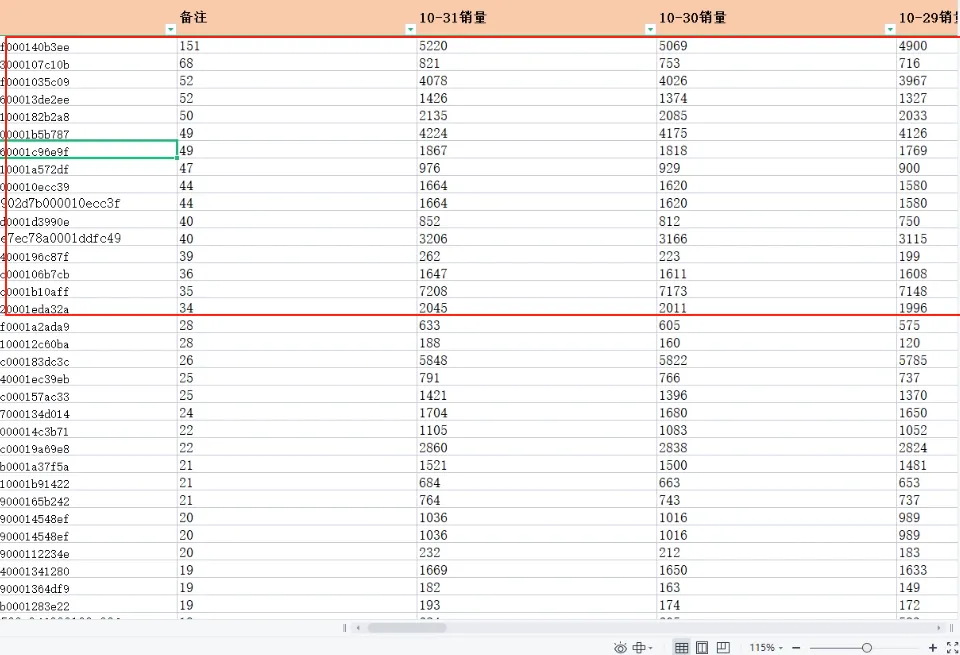Screen dimensions: 960x655
Task: Open filter dropdown for 备注 column
Action: [x=410, y=29]
